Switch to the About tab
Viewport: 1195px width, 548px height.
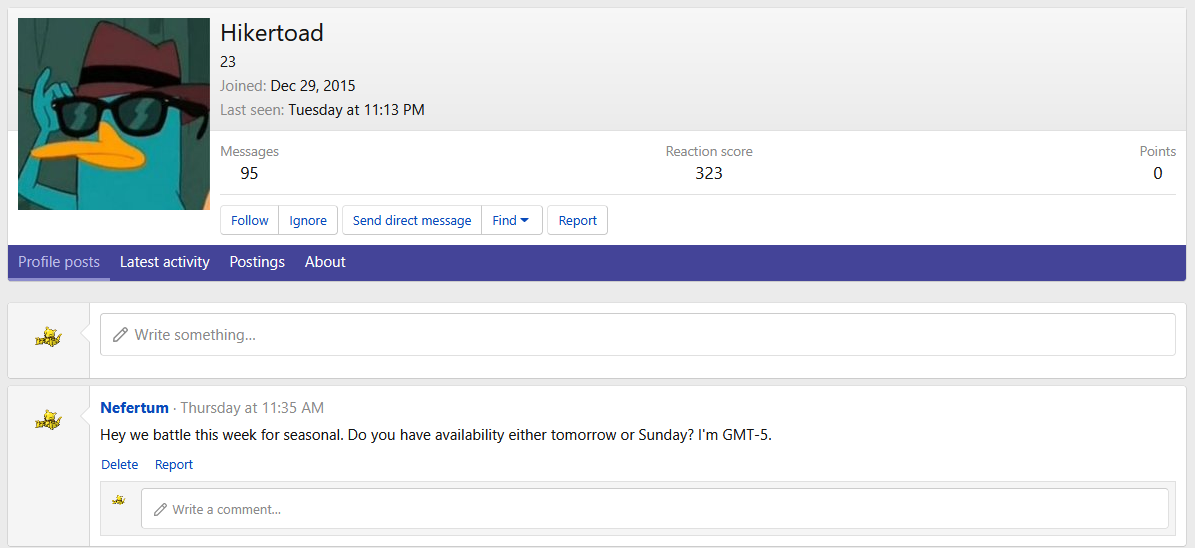tap(325, 262)
